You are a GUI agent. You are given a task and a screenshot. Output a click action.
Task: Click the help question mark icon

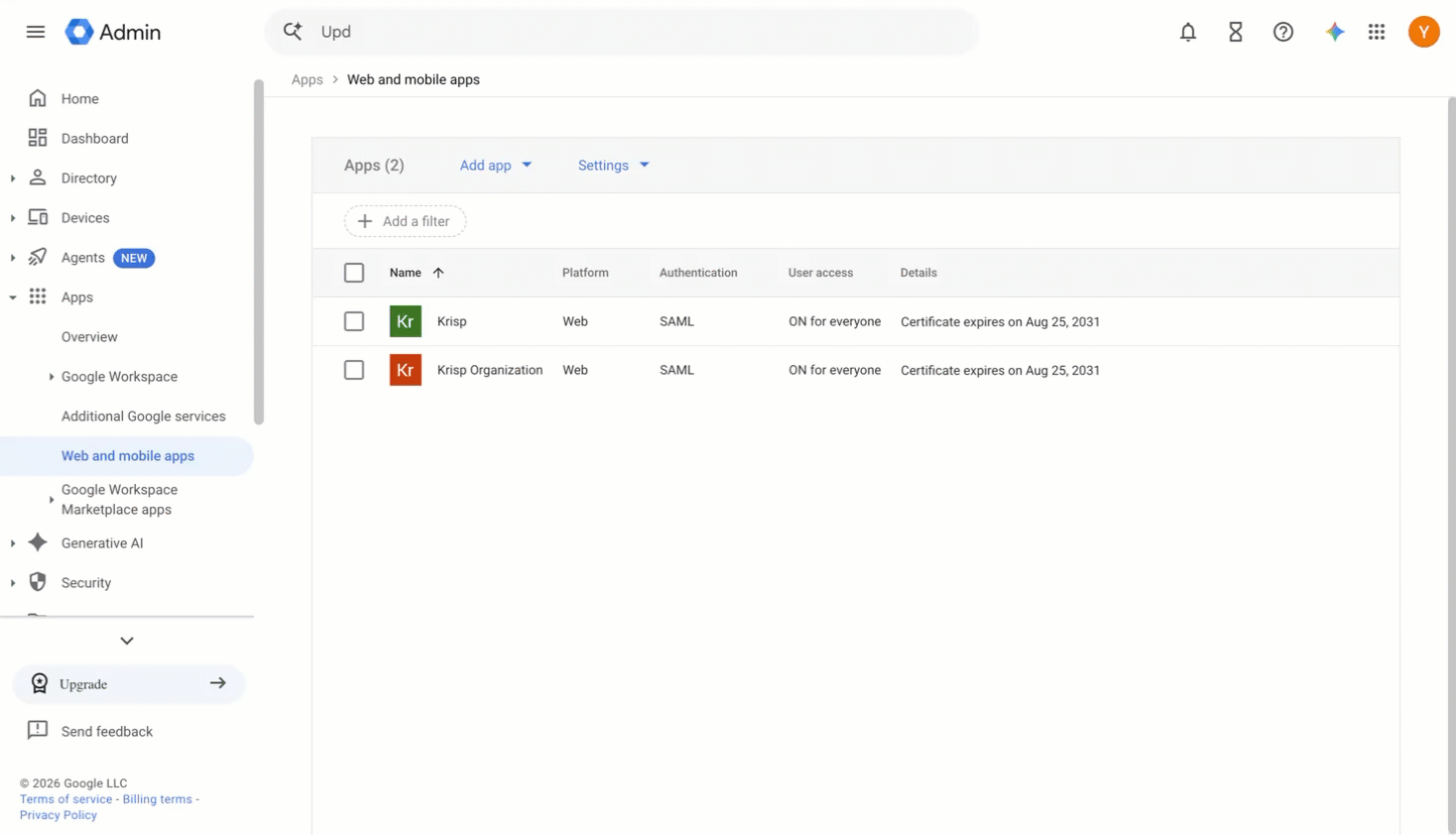click(x=1282, y=32)
